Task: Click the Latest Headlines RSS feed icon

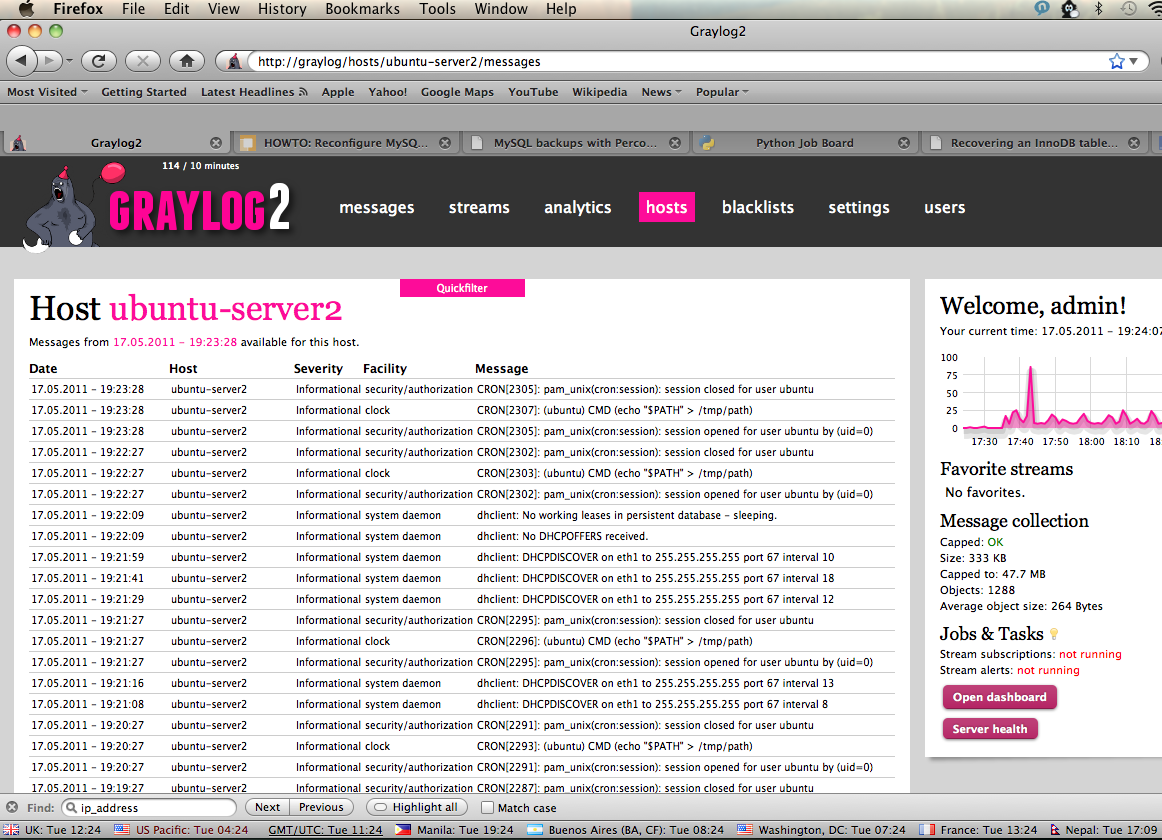Action: pyautogui.click(x=303, y=92)
